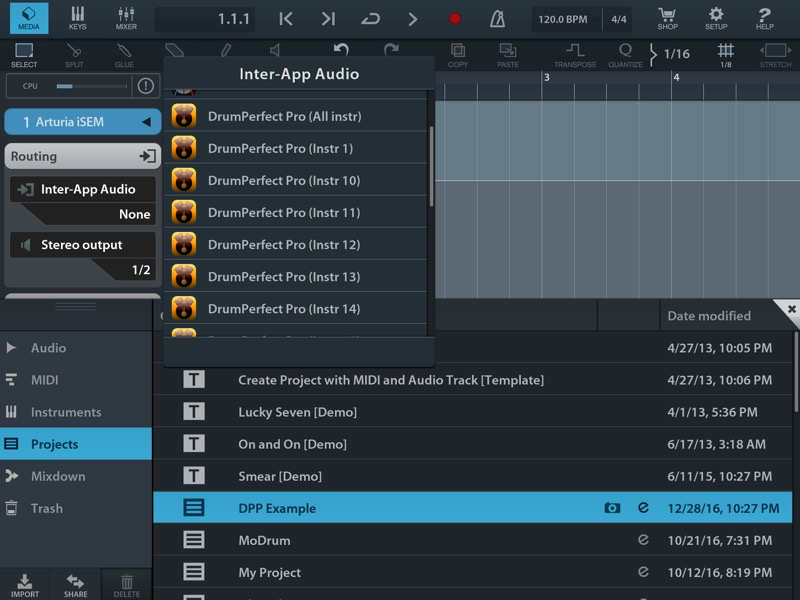Screen dimensions: 800x600
Task: Click the link icon on MoDrum row
Action: 643,540
